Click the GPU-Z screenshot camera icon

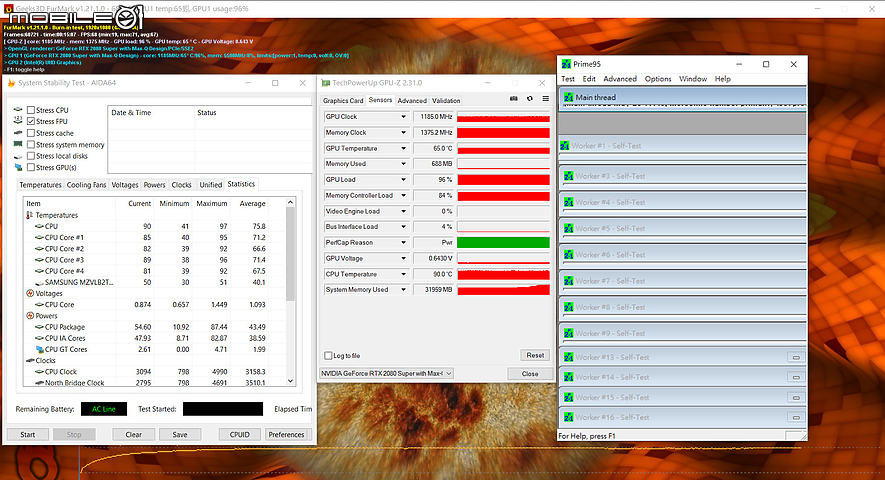(514, 99)
